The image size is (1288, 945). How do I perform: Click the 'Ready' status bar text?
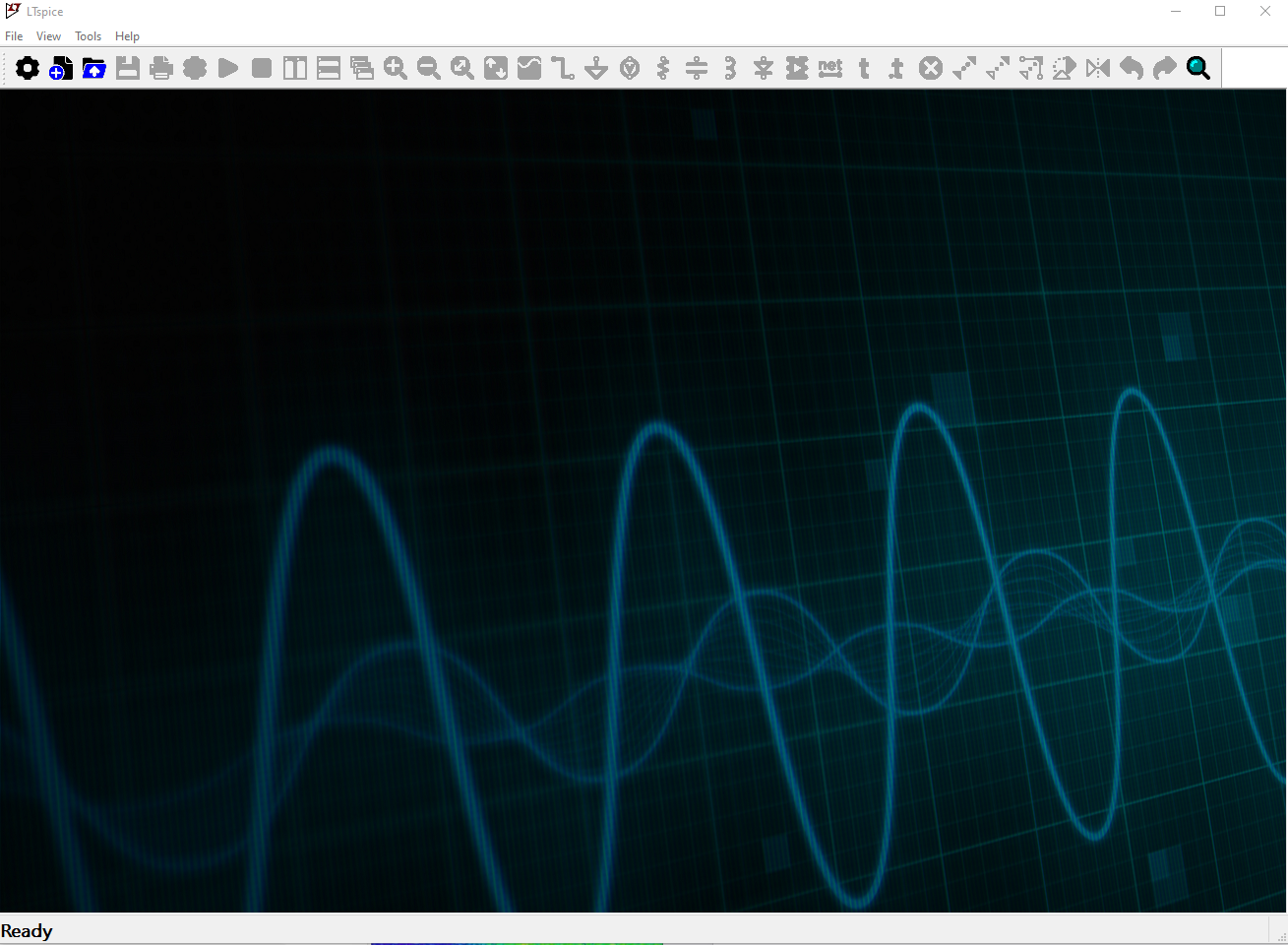(x=27, y=931)
